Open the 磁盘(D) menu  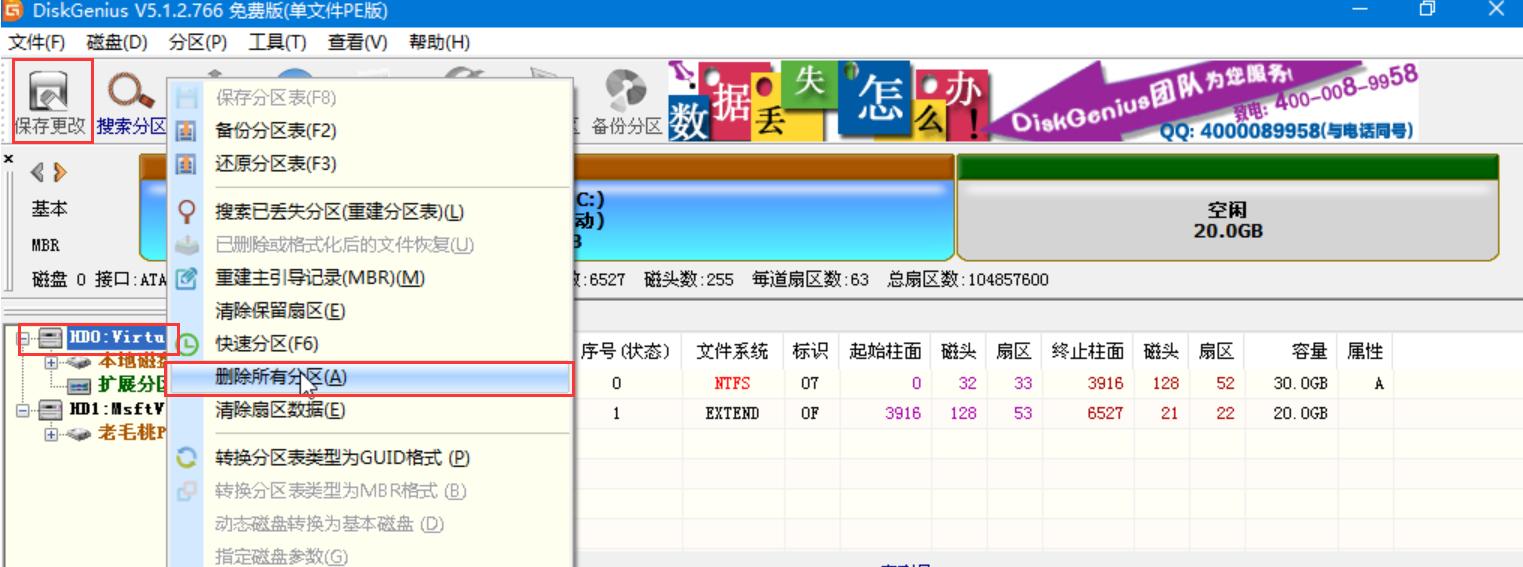117,43
